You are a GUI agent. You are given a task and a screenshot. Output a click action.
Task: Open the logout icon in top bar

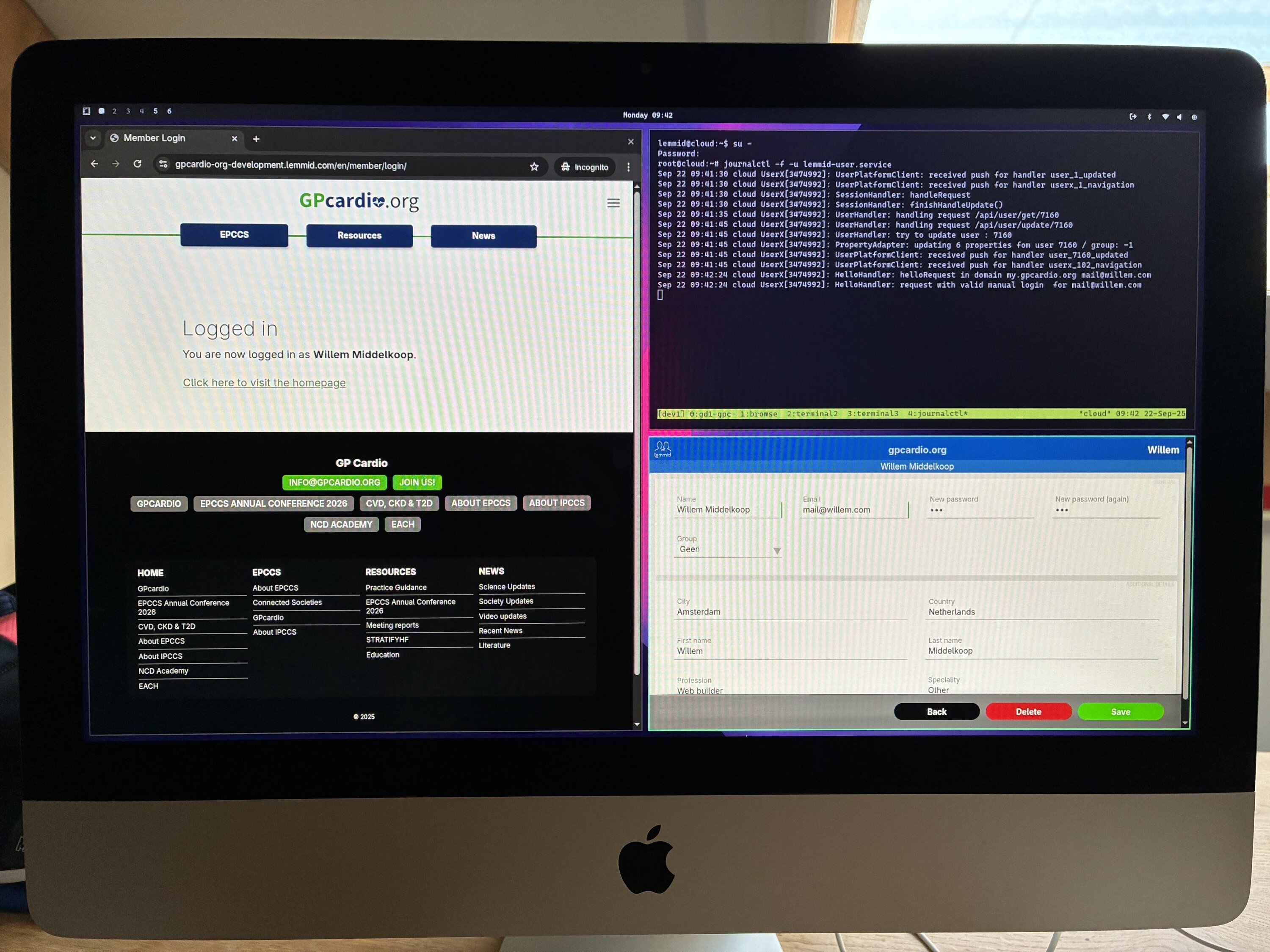pyautogui.click(x=1133, y=116)
